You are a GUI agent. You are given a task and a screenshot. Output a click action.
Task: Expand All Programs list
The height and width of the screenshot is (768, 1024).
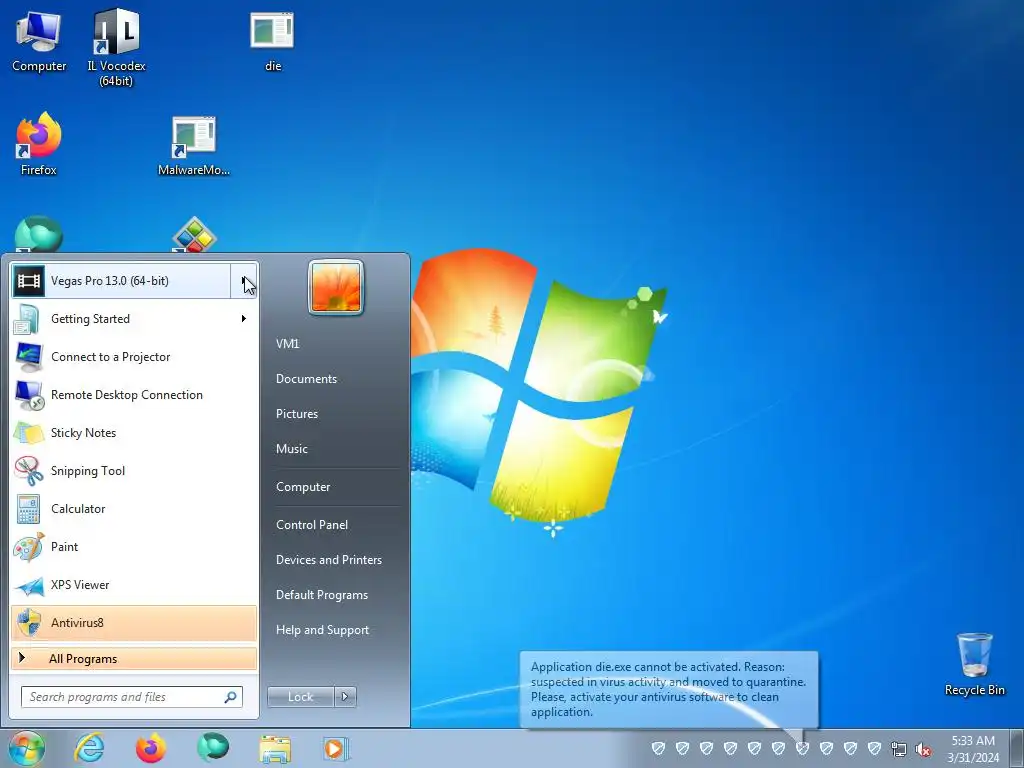pos(134,658)
